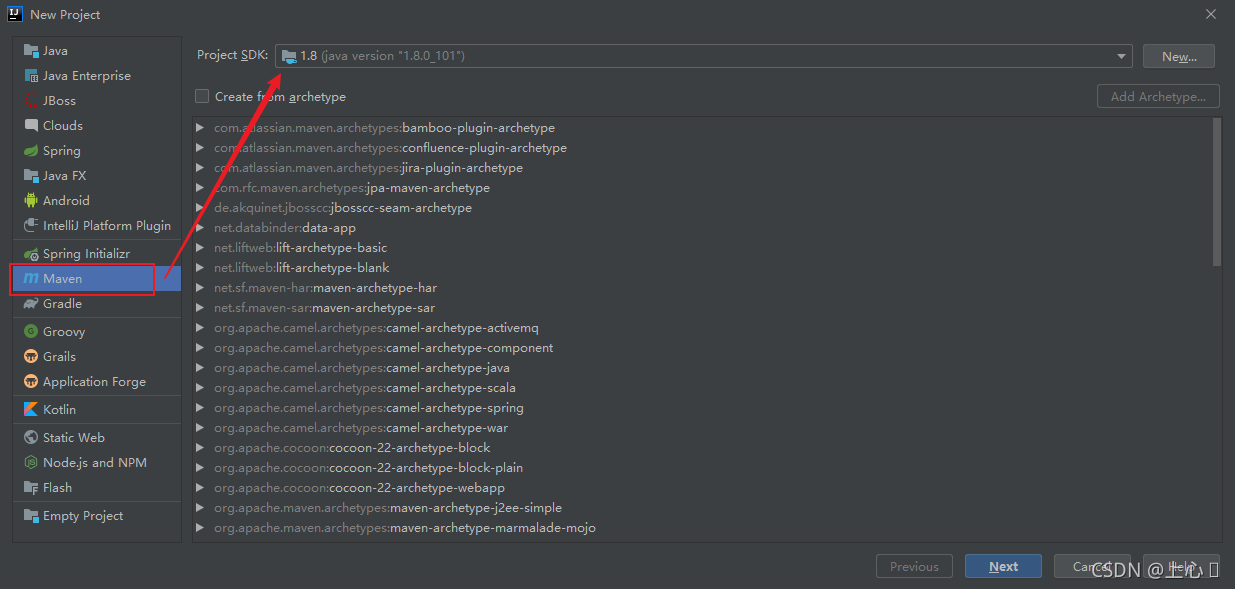Image resolution: width=1235 pixels, height=589 pixels.
Task: Open the Project SDK dropdown arrow
Action: [1121, 56]
